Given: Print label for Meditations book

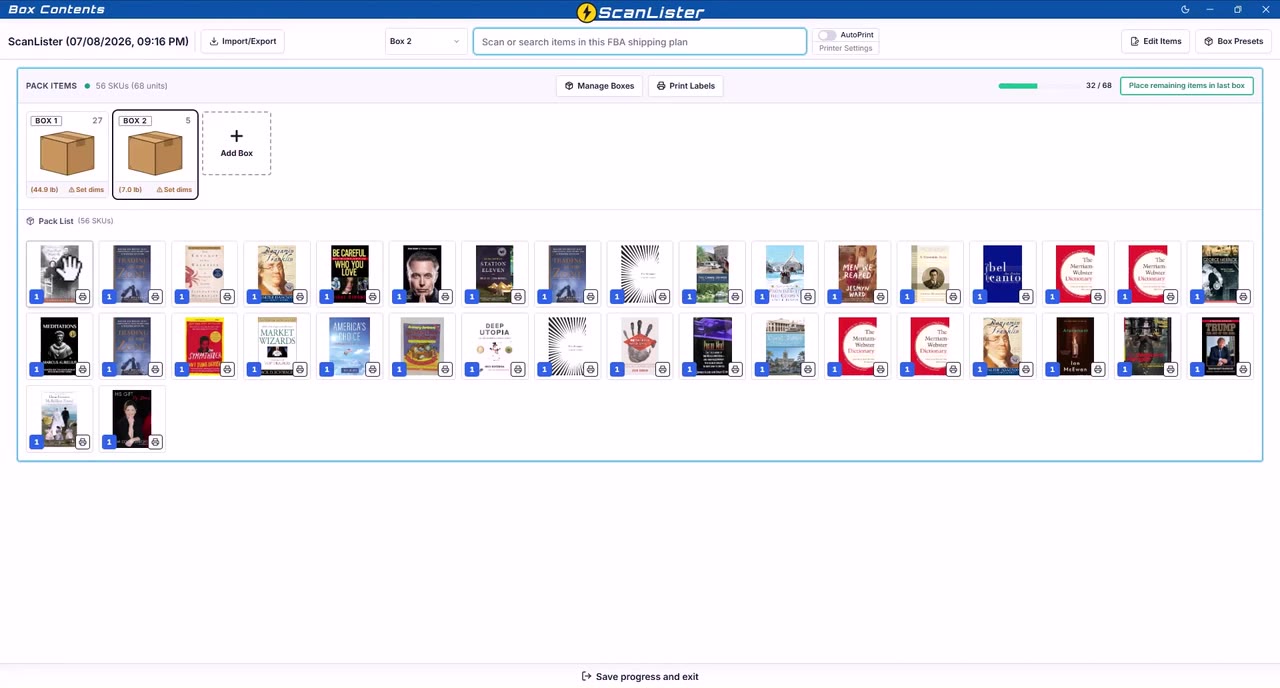Looking at the screenshot, I should (x=83, y=369).
